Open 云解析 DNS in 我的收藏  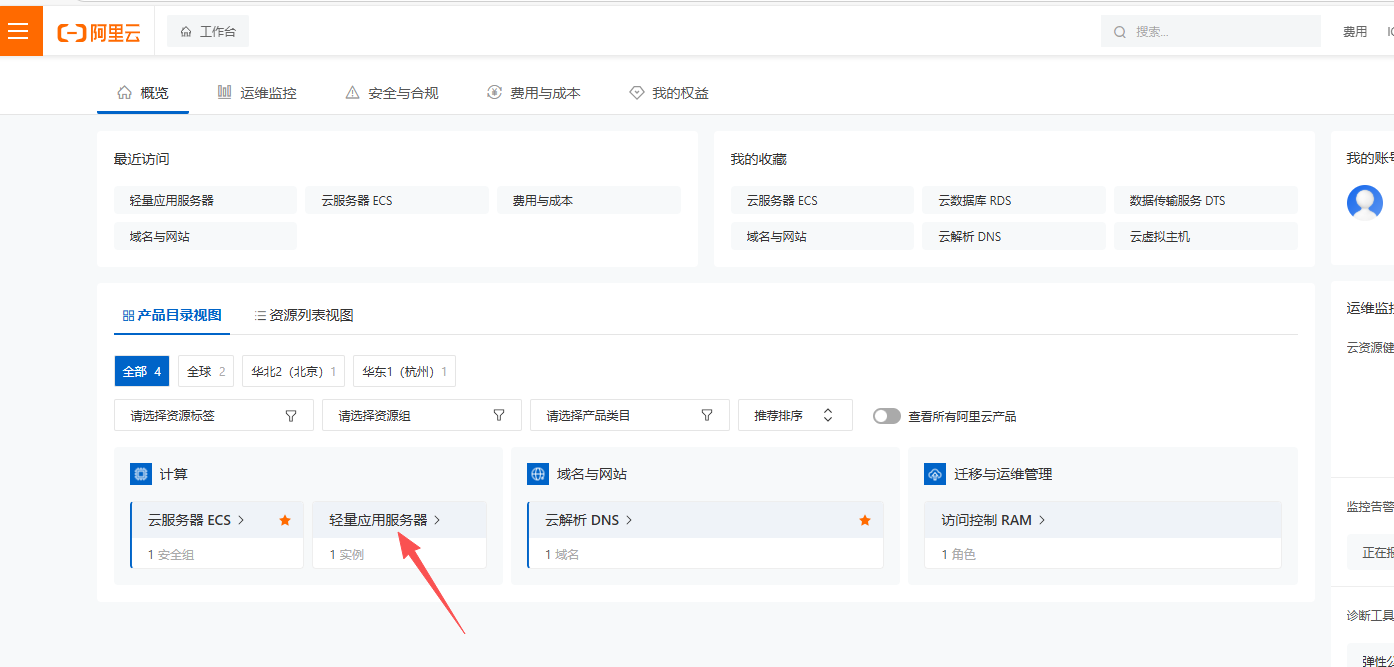click(x=1014, y=237)
